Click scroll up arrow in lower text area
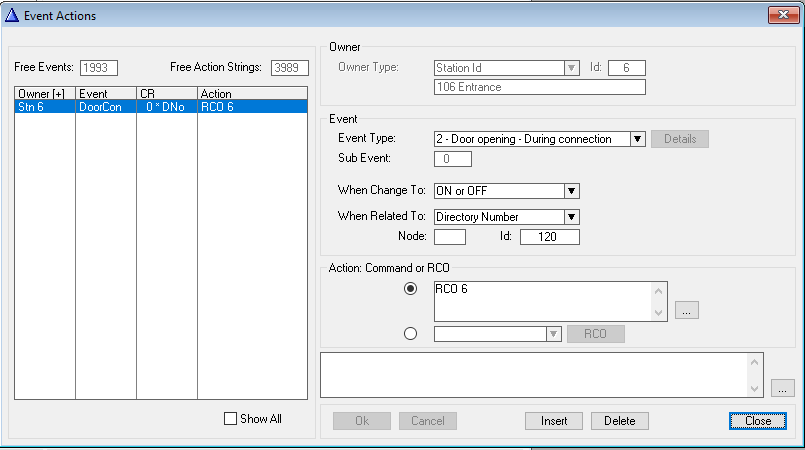Viewport: 805px width, 450px height. tap(754, 362)
